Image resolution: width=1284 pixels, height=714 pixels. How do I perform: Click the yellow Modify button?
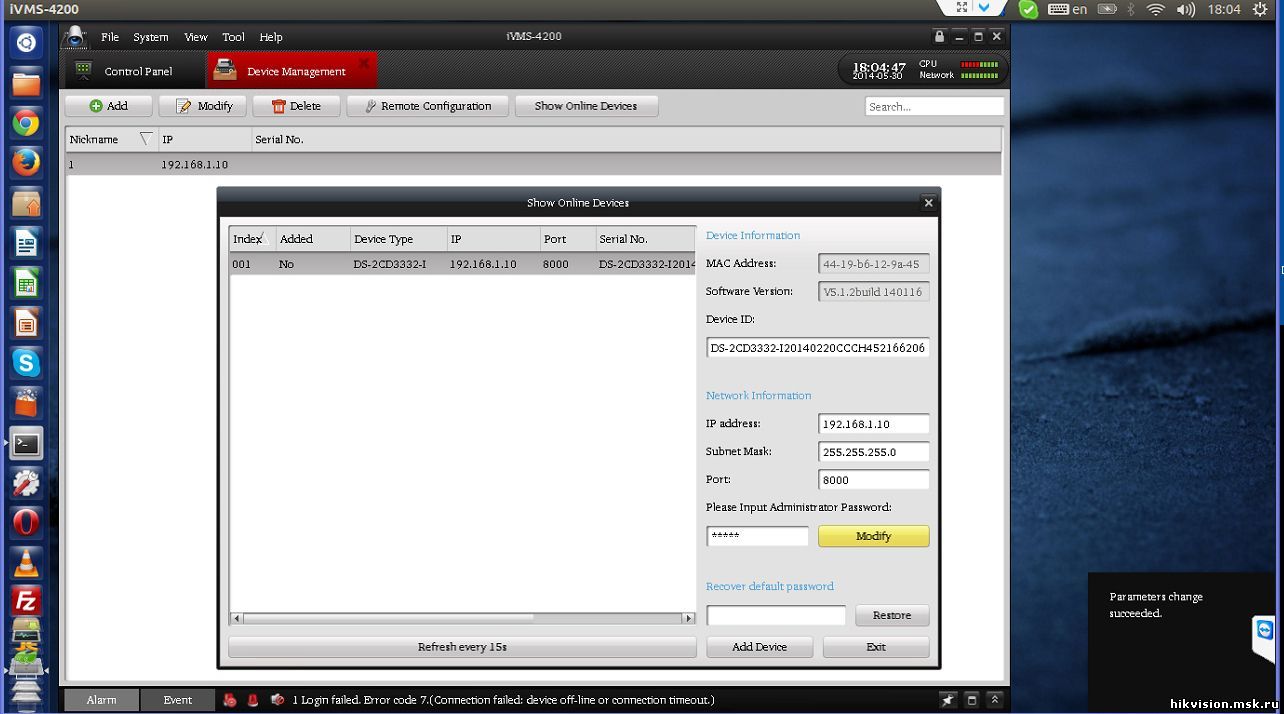point(874,536)
